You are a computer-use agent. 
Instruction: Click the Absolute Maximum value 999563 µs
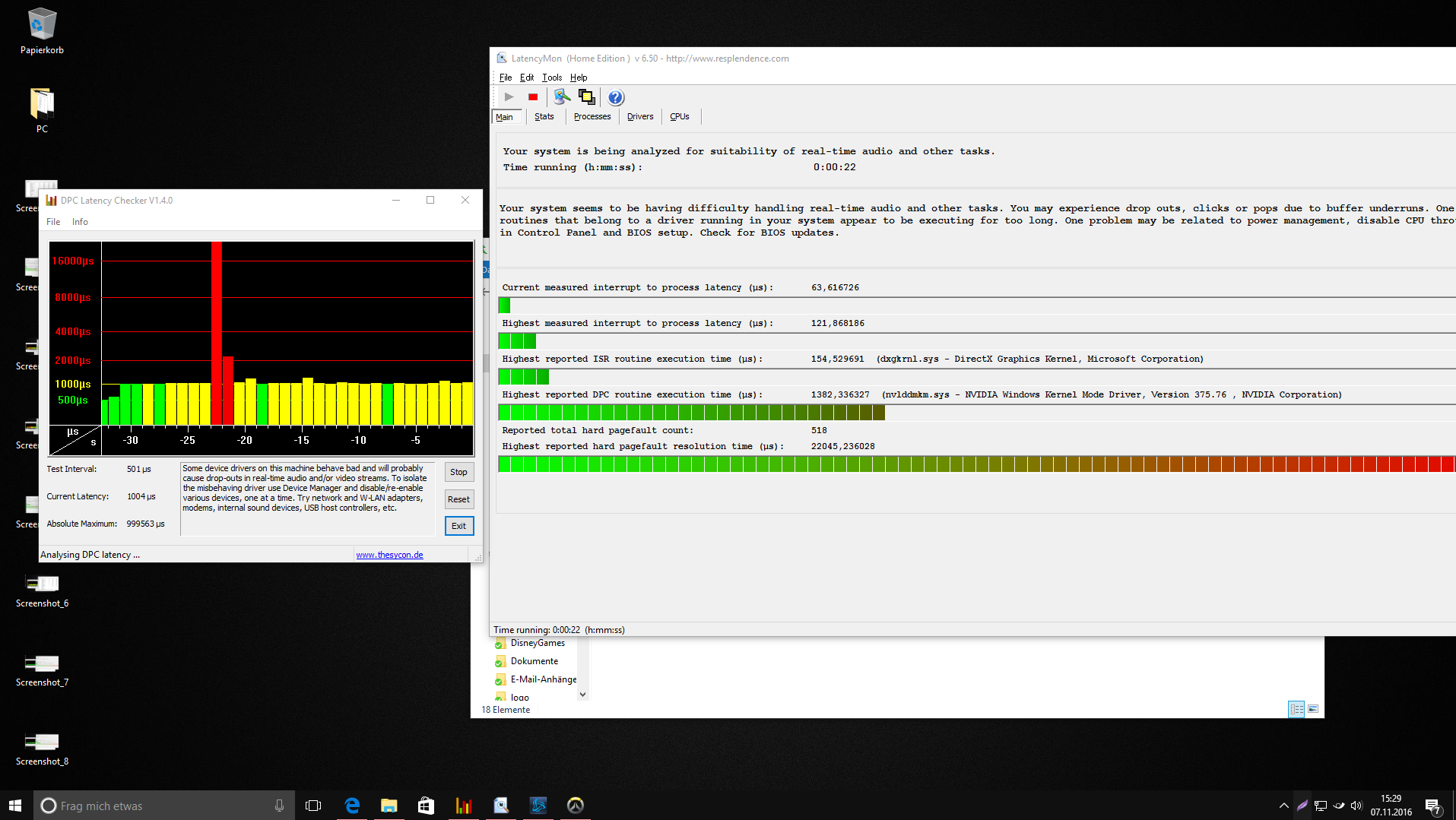click(145, 524)
